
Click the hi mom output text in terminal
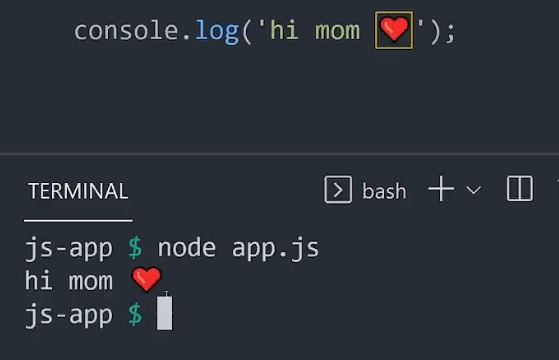pos(69,281)
